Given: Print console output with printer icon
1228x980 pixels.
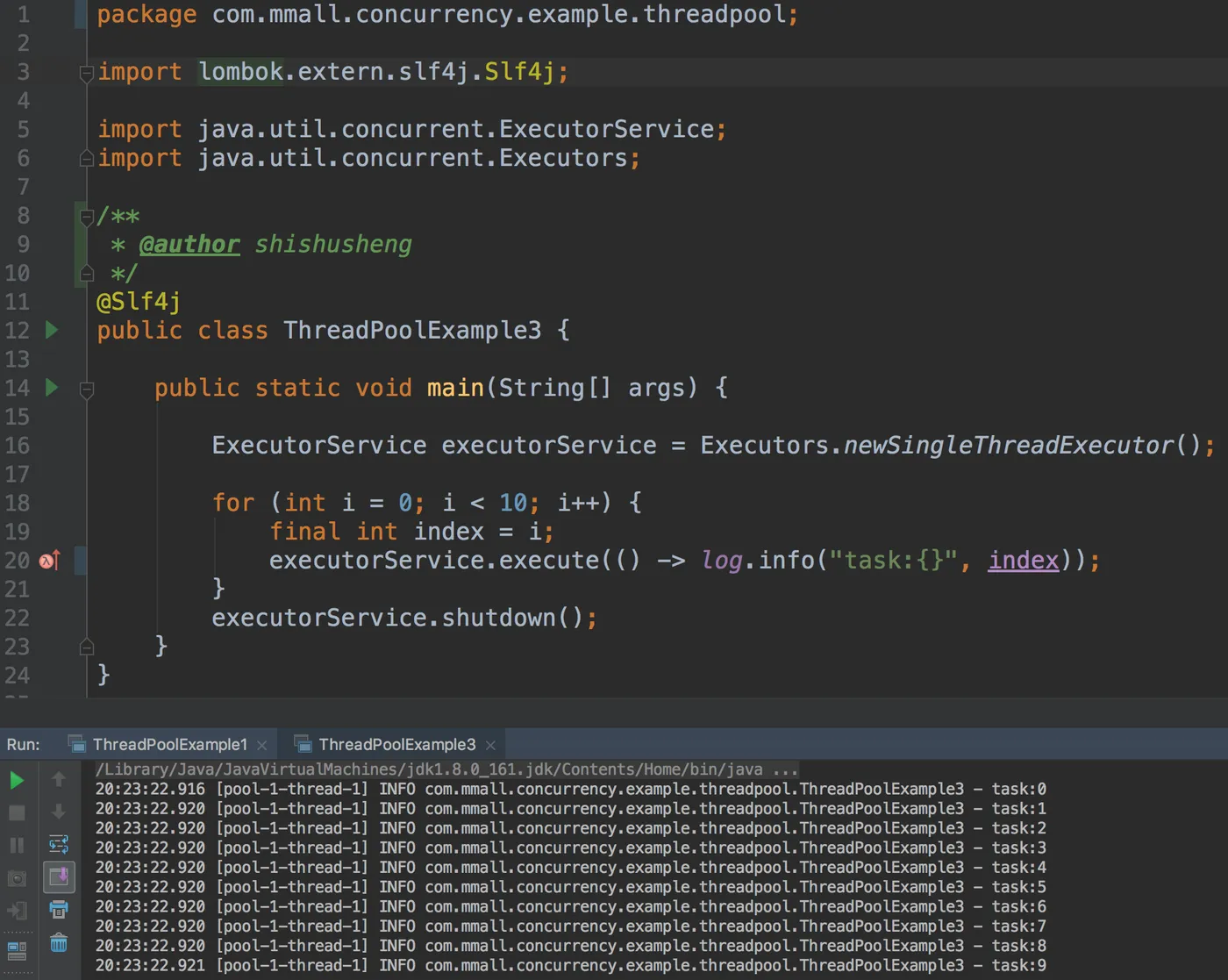Looking at the screenshot, I should [x=59, y=910].
